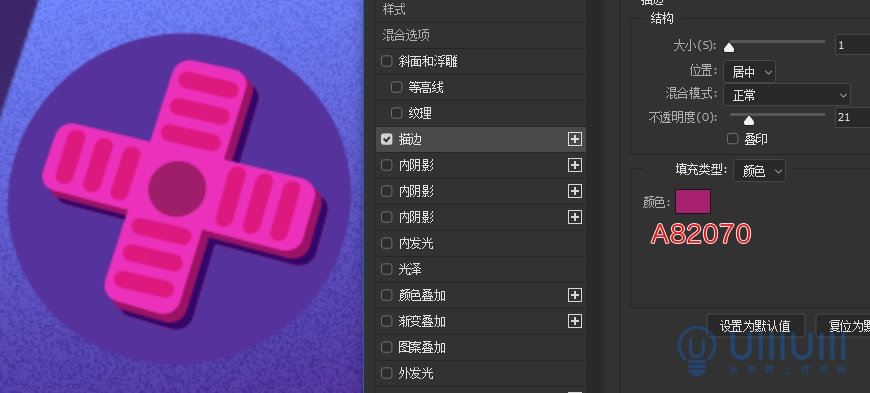
Task: Select the 渐变叠加 row label
Action: coord(422,321)
